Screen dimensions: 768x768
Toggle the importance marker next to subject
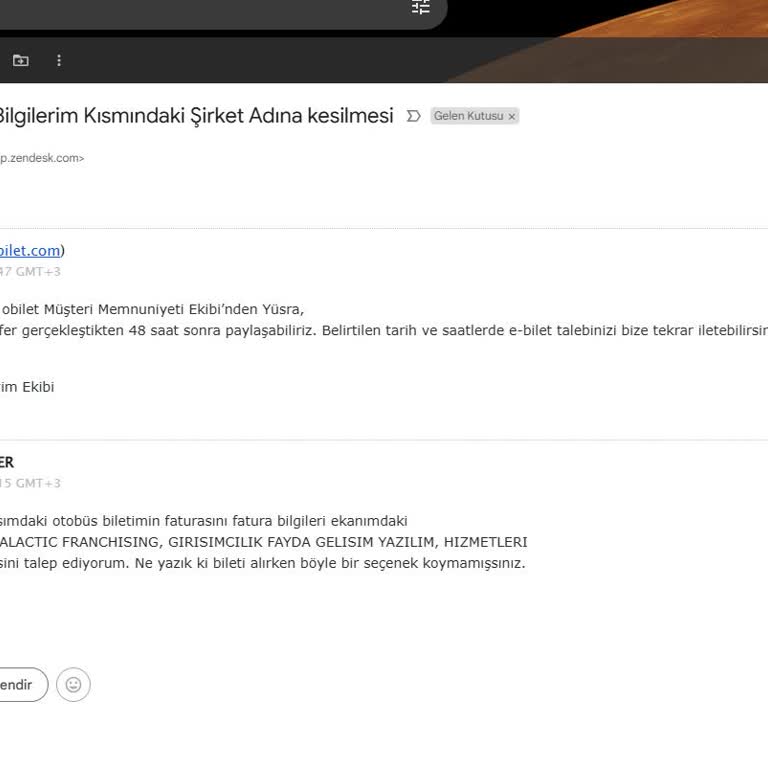413,116
